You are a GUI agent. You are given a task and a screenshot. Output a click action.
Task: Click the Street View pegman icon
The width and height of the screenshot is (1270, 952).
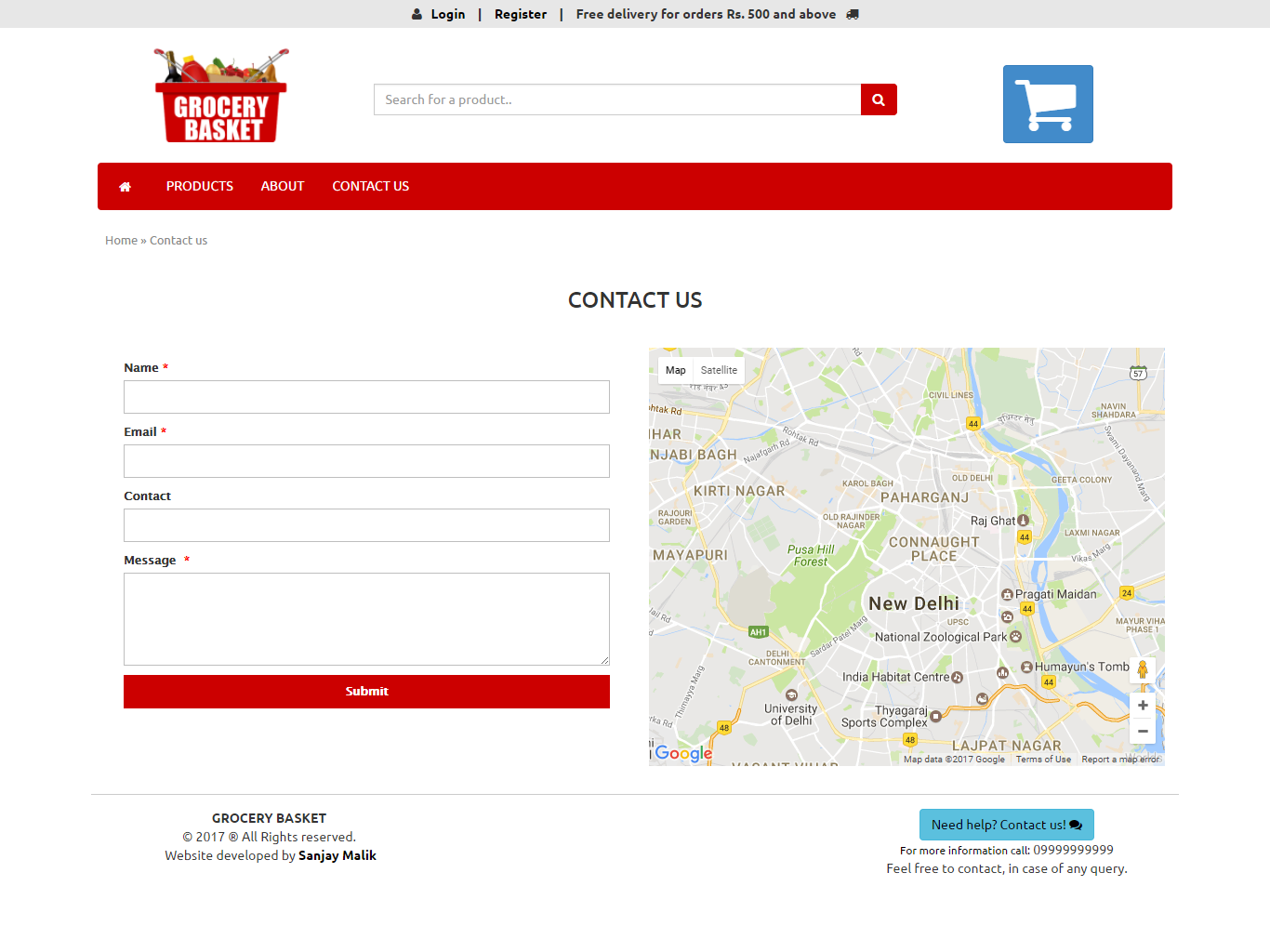[x=1143, y=669]
